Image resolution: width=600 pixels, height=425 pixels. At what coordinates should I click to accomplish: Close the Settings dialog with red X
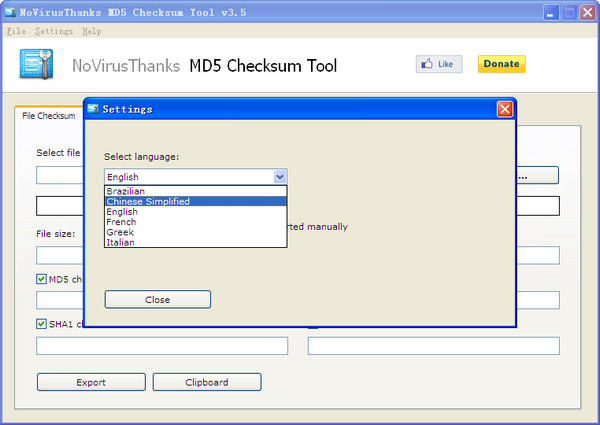pos(505,109)
